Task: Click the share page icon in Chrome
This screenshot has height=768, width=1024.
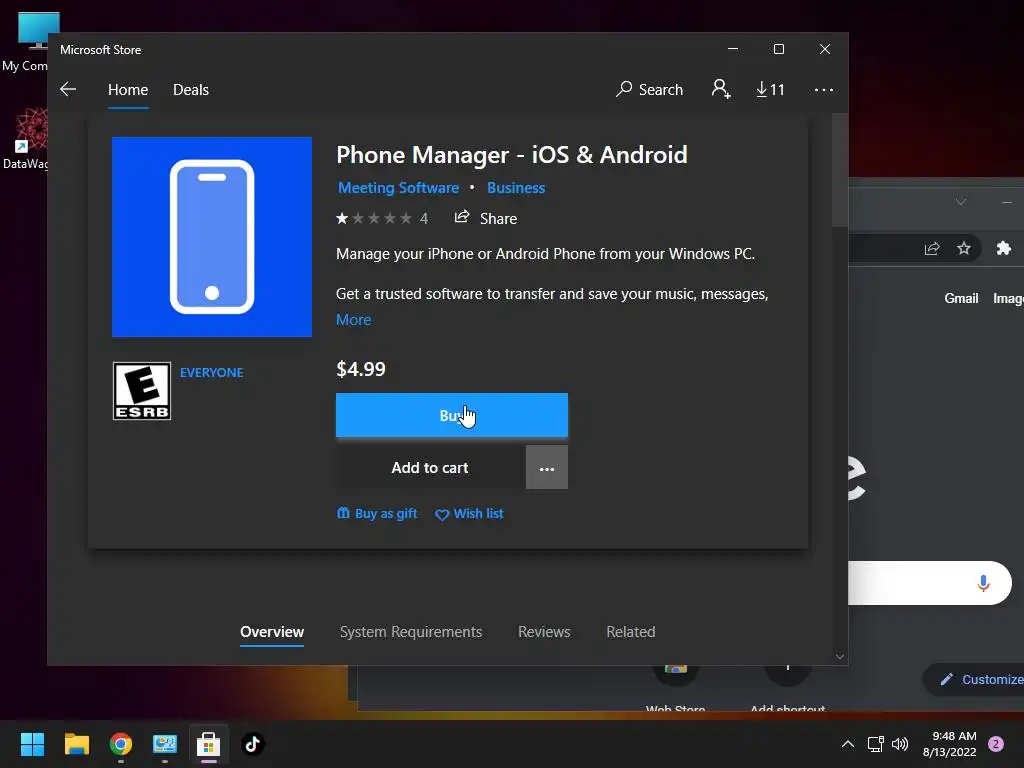Action: click(x=932, y=249)
